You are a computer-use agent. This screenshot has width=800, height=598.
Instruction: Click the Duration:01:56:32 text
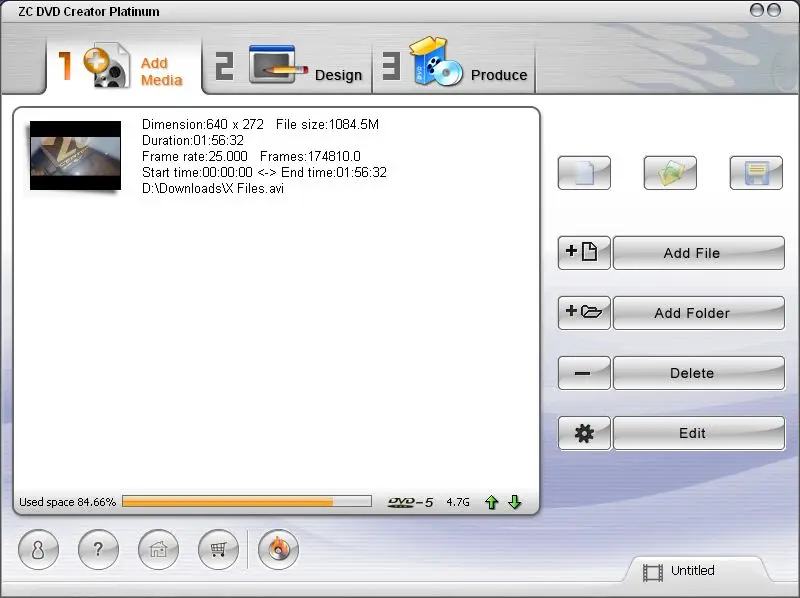coord(193,140)
